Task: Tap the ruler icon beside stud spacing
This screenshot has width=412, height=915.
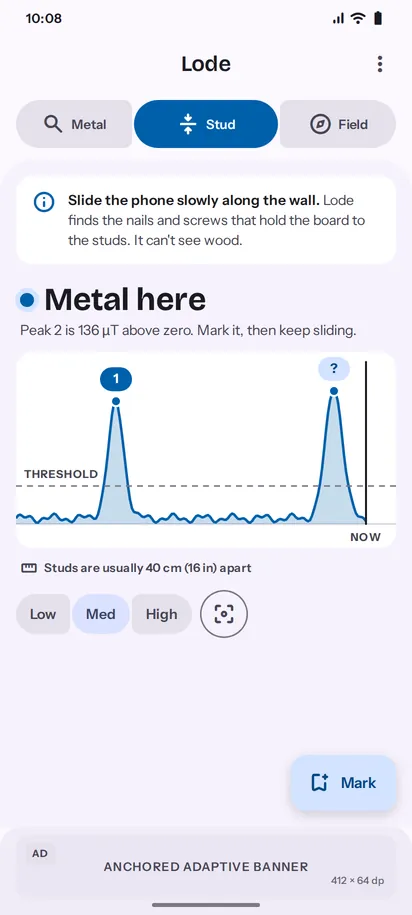Action: 29,568
